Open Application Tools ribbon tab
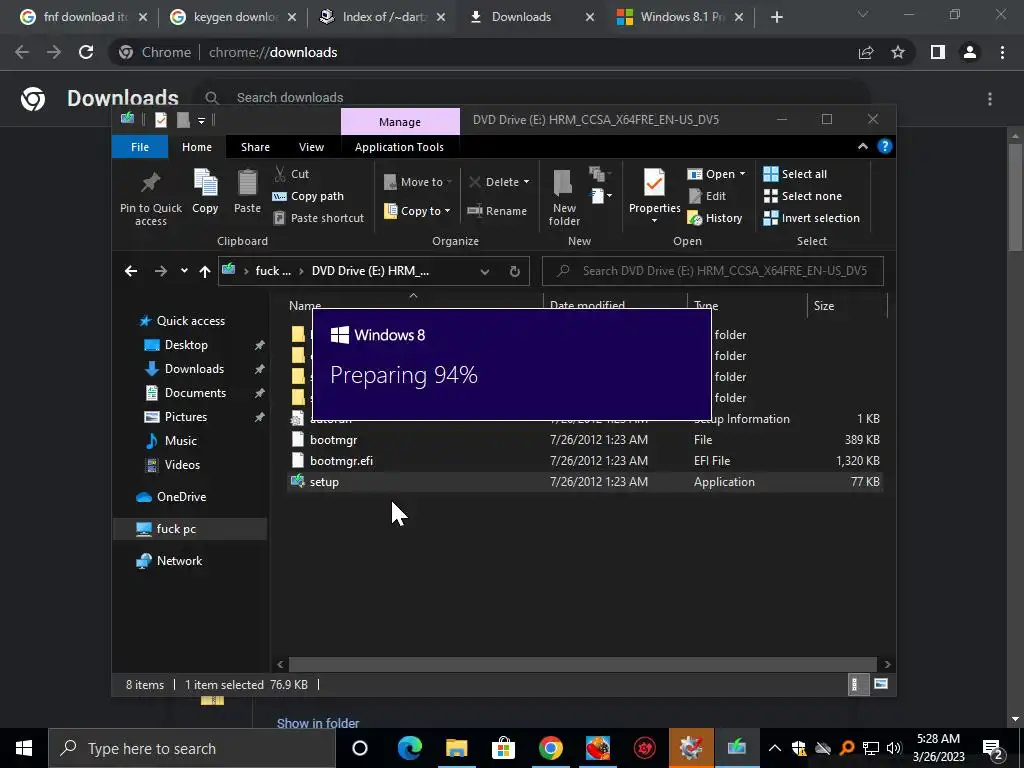Image resolution: width=1024 pixels, height=768 pixels. tap(399, 147)
